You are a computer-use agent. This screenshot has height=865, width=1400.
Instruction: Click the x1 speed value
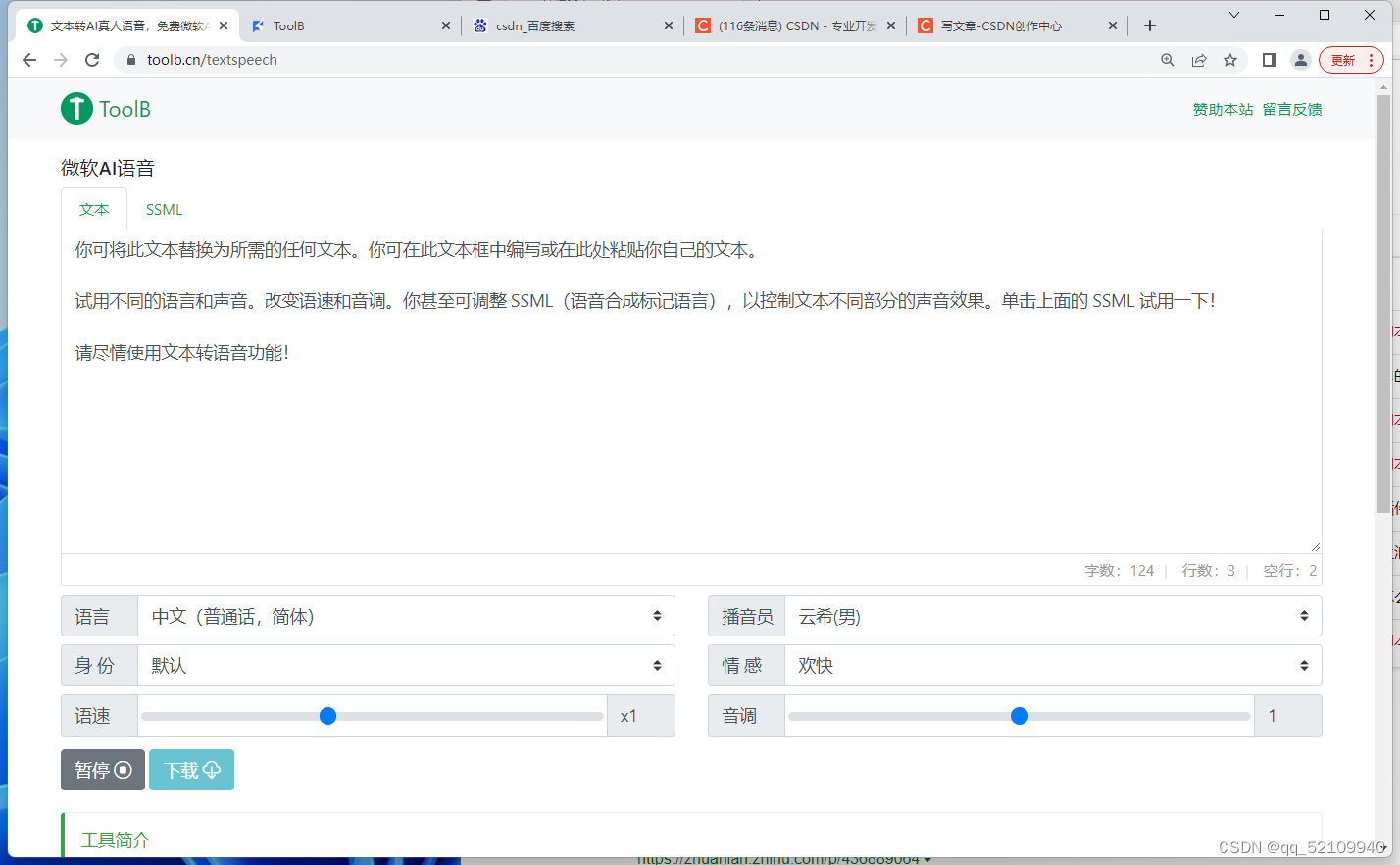[x=628, y=716]
